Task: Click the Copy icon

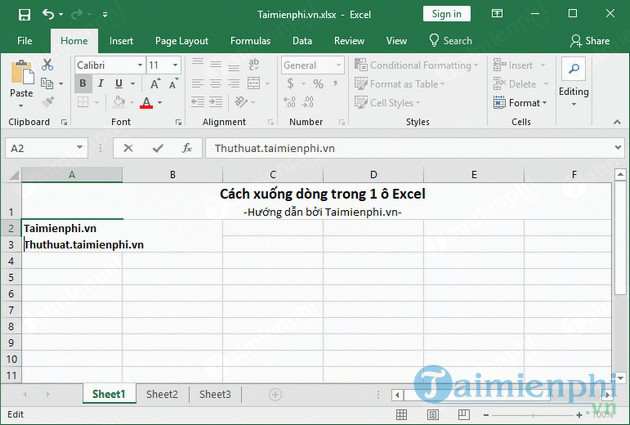Action: coord(47,83)
